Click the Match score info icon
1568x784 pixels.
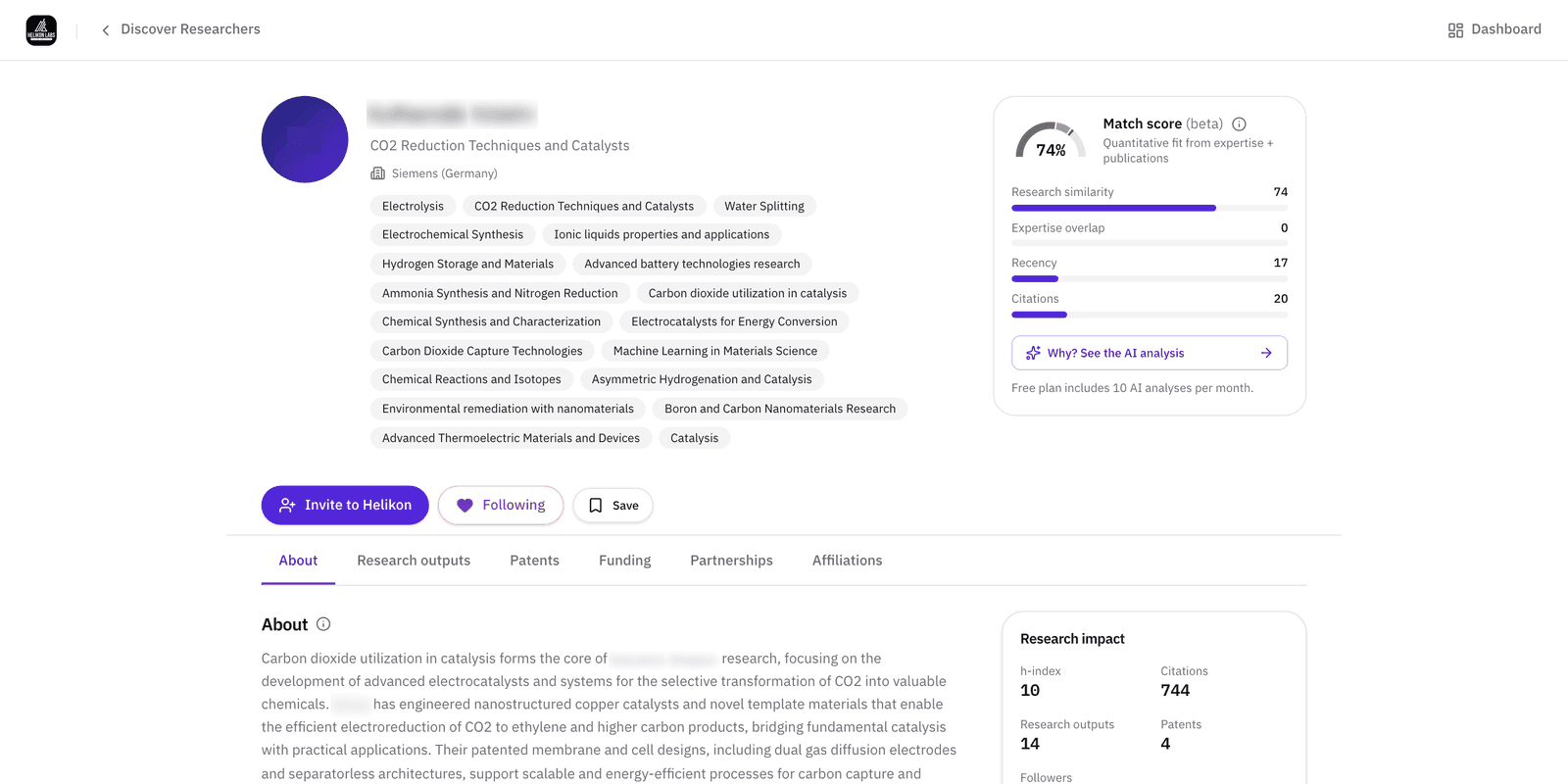1239,124
